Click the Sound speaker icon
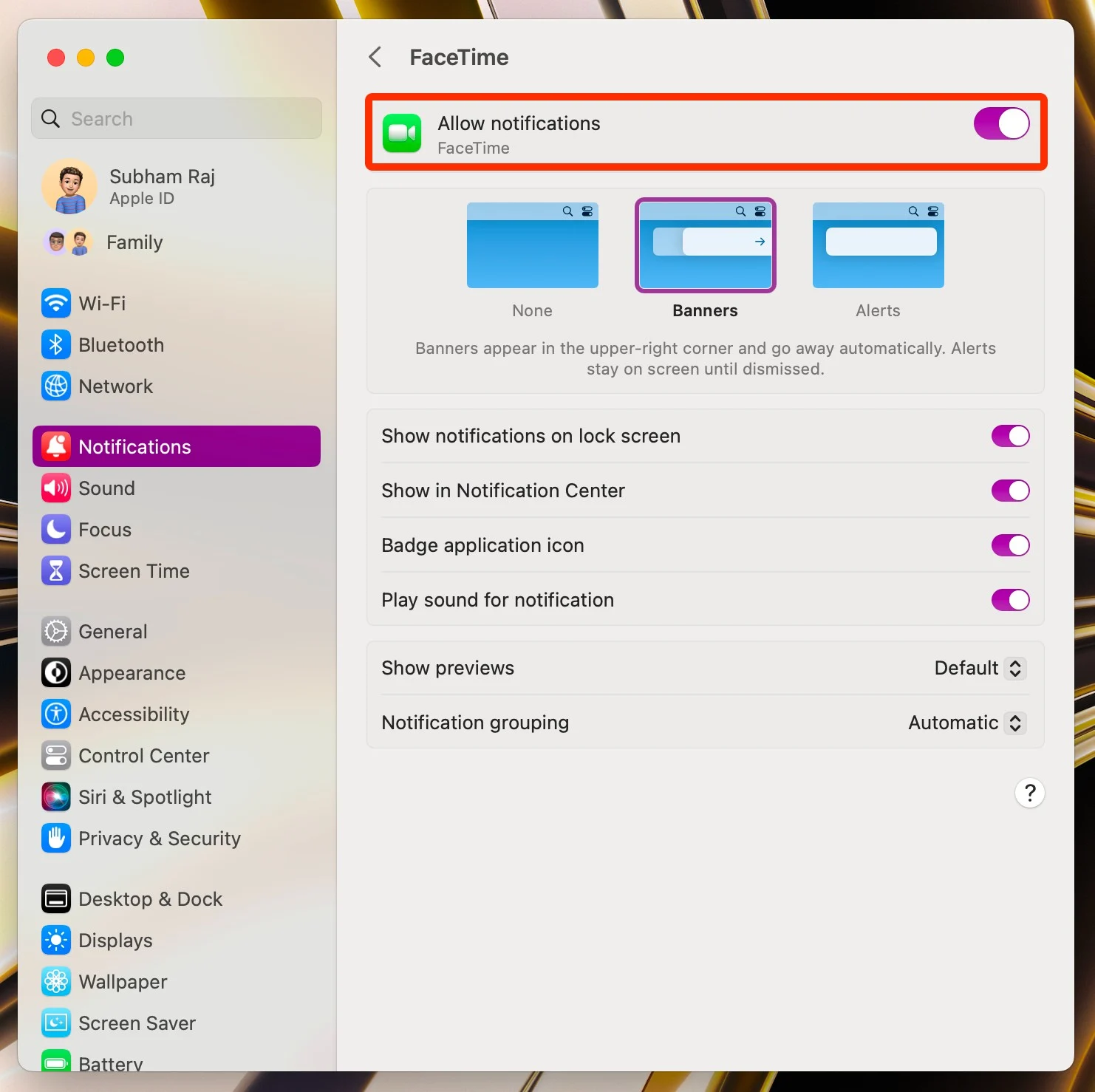Image resolution: width=1095 pixels, height=1092 pixels. click(56, 488)
